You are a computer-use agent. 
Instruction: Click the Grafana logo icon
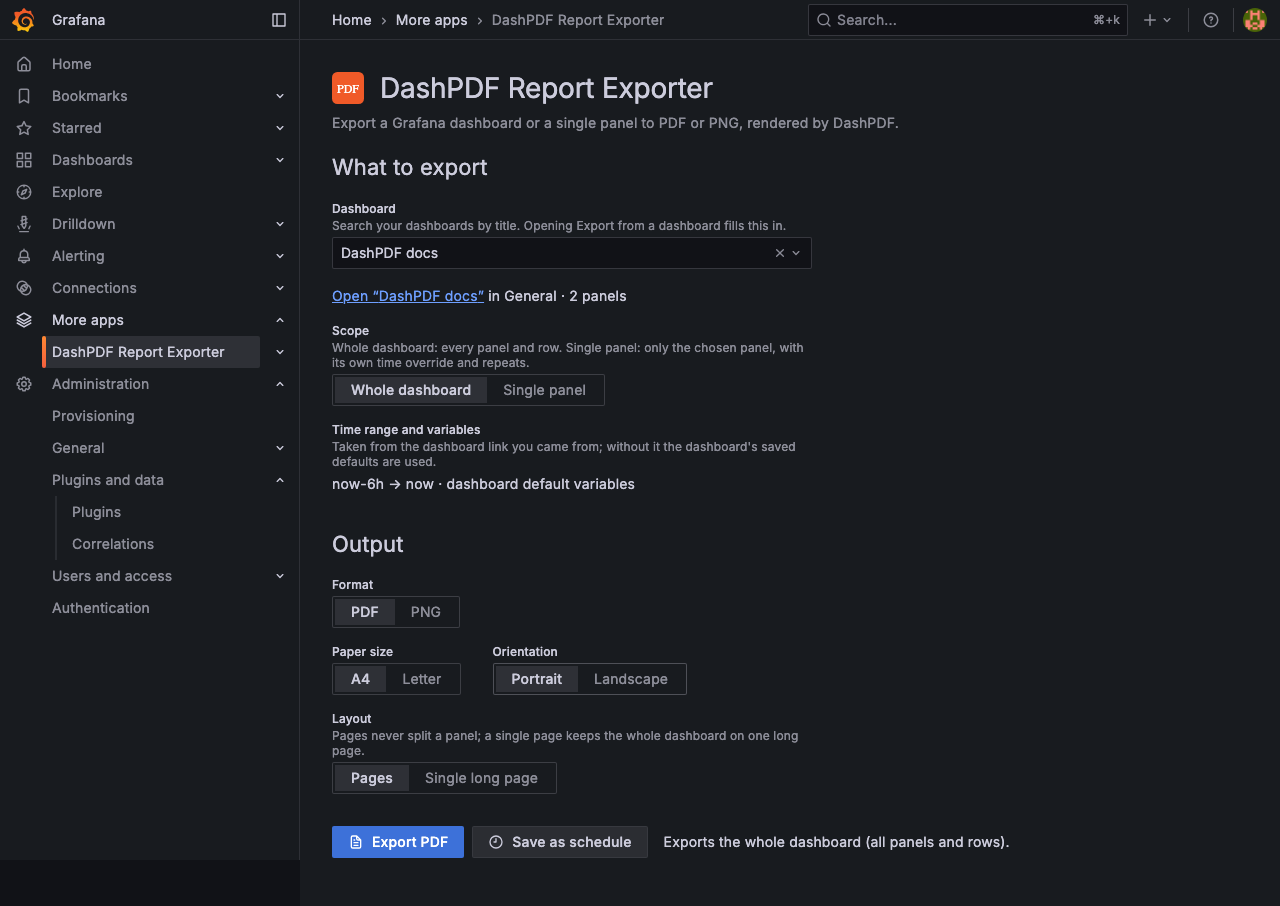tap(24, 20)
